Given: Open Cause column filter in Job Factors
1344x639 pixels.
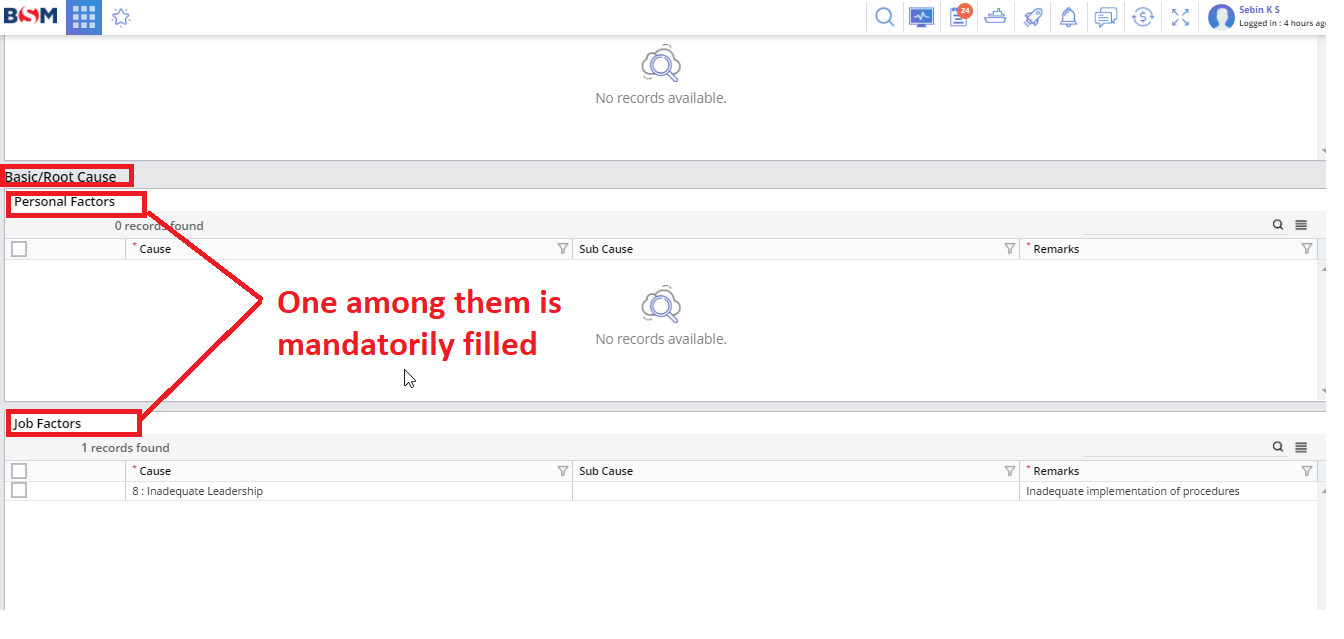Looking at the screenshot, I should pos(562,471).
